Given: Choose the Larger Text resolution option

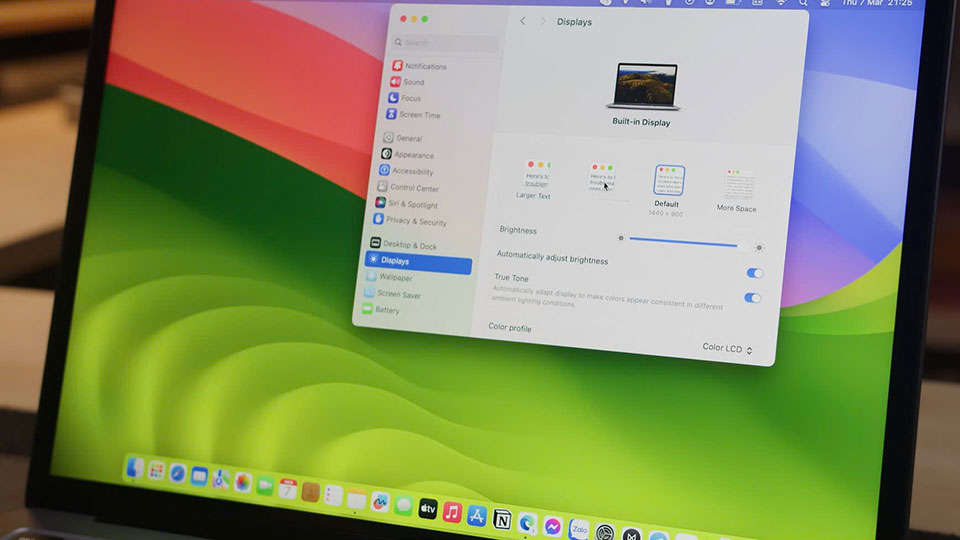Looking at the screenshot, I should (x=534, y=179).
